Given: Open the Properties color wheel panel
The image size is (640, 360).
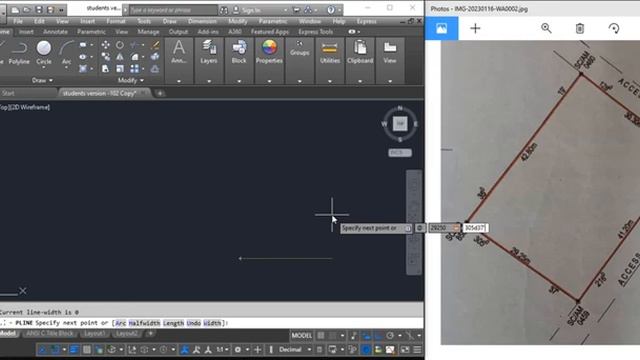Looking at the screenshot, I should (269, 52).
